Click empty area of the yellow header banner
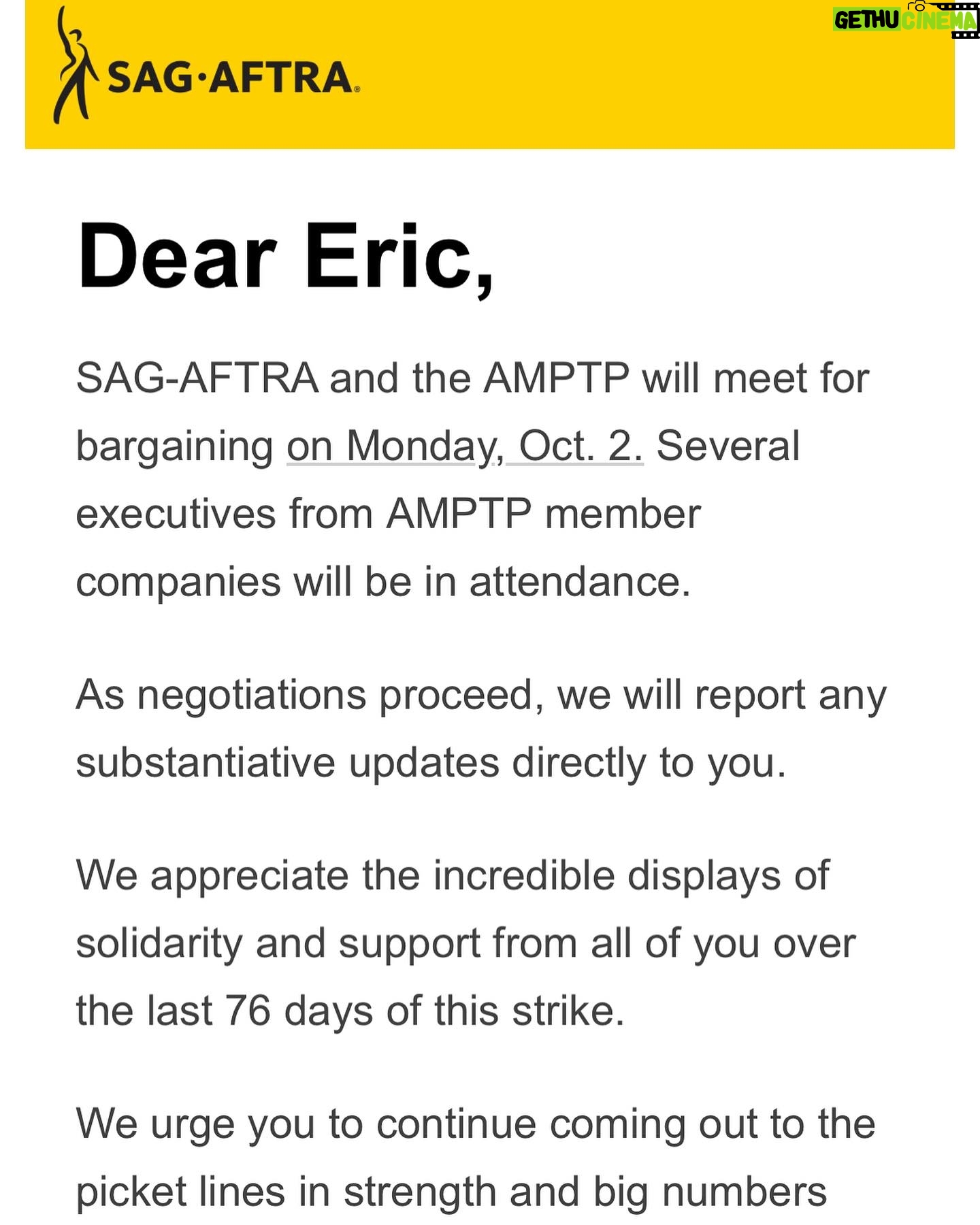This screenshot has height=1225, width=980. pyautogui.click(x=612, y=82)
